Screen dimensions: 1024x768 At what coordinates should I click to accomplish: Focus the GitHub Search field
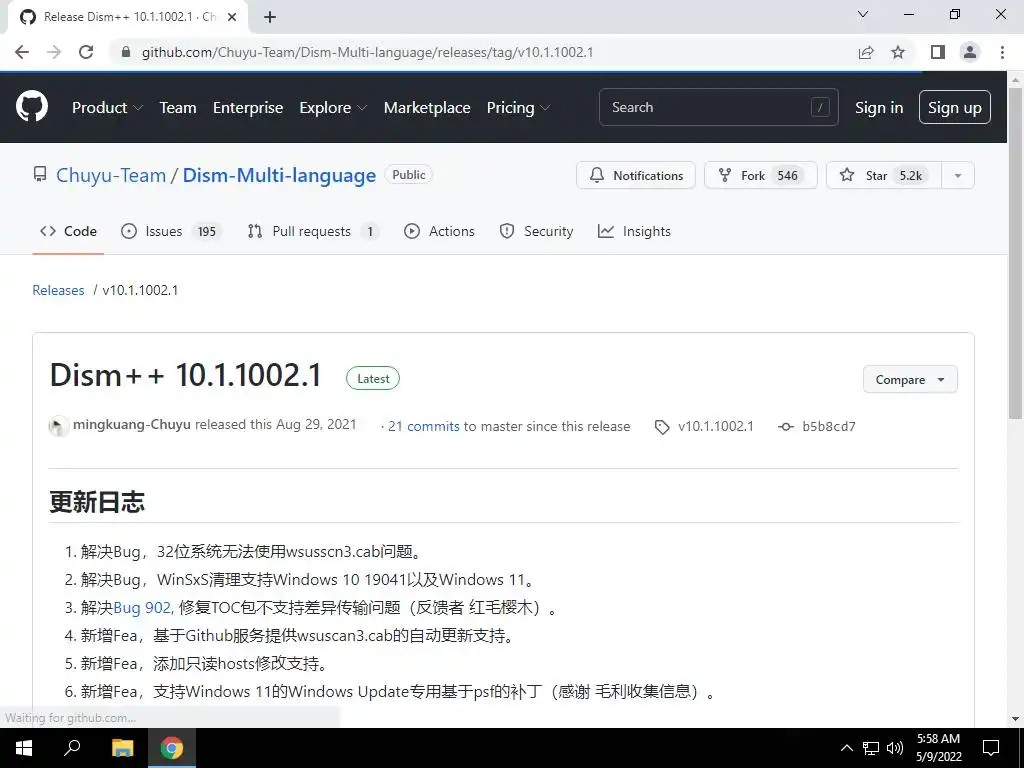718,107
